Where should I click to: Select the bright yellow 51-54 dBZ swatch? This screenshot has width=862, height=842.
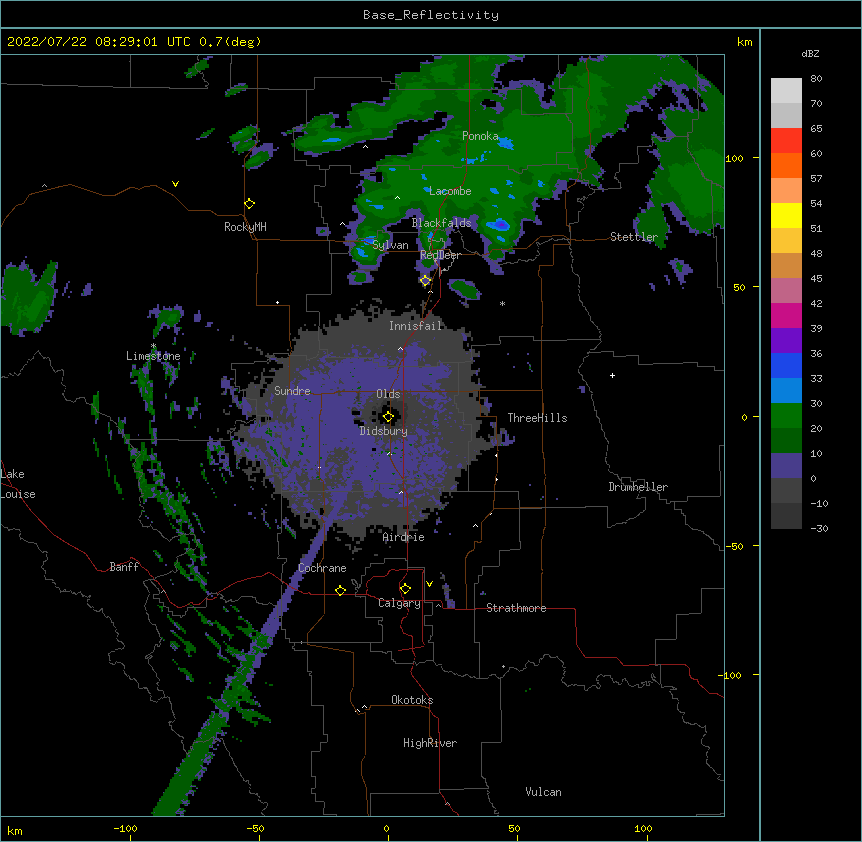coord(786,215)
